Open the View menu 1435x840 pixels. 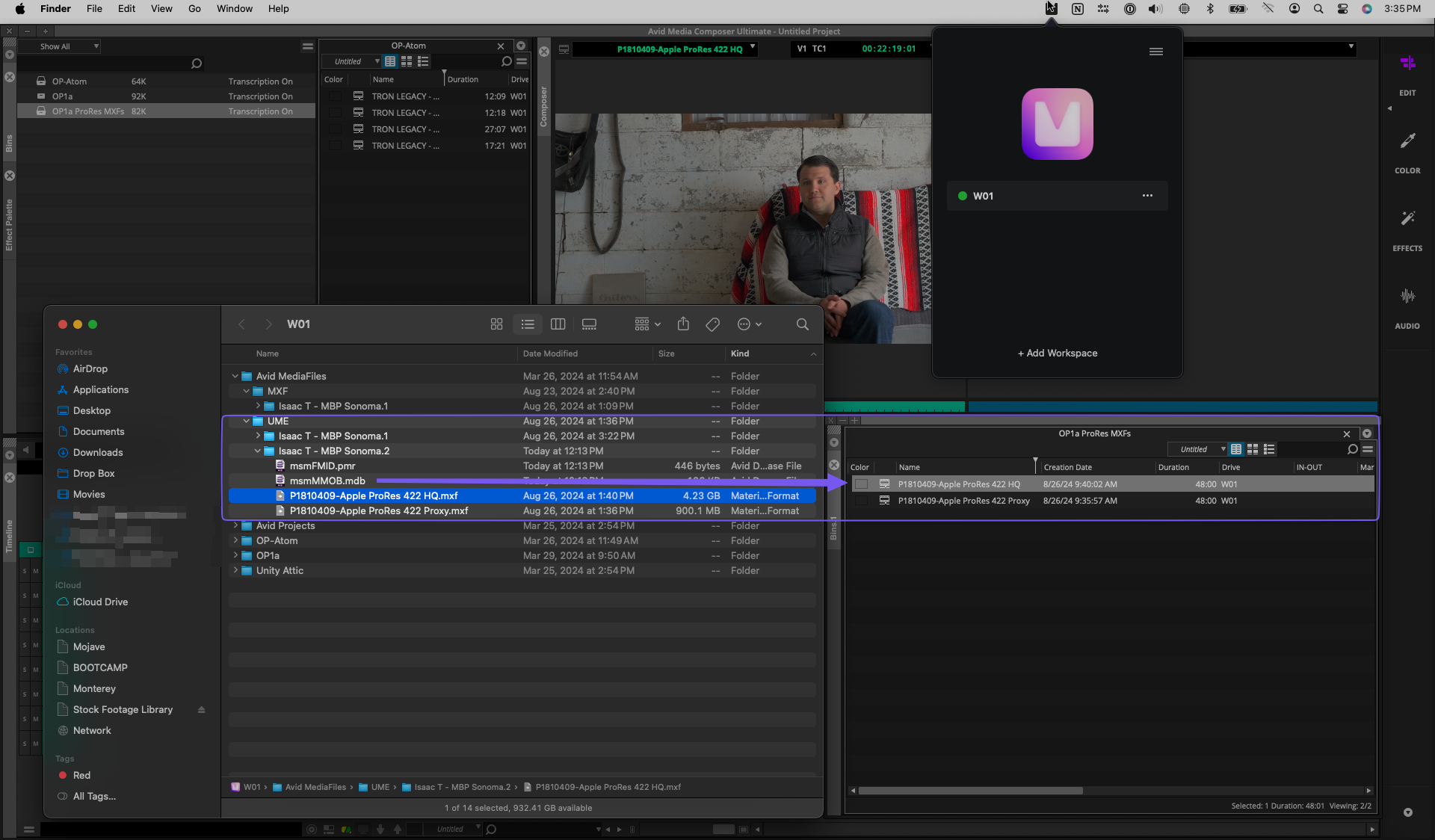[x=161, y=9]
